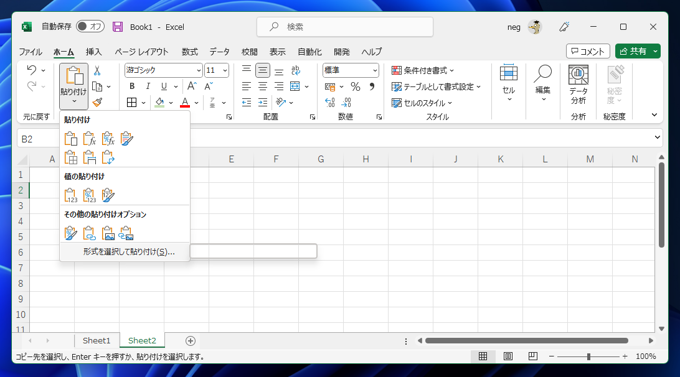This screenshot has width=680, height=377.
Task: Click the Increase Decimal icon
Action: coord(330,102)
